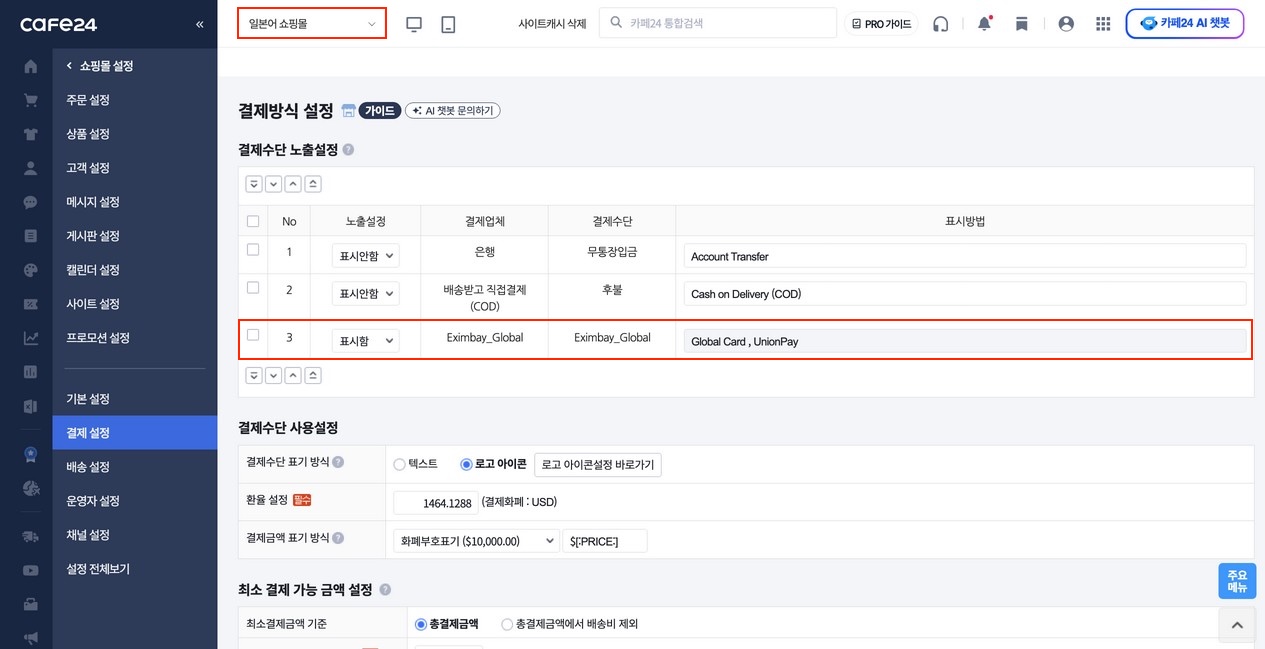Open the home icon in the sidebar
Screen dimensions: 1265x649
click(30, 66)
